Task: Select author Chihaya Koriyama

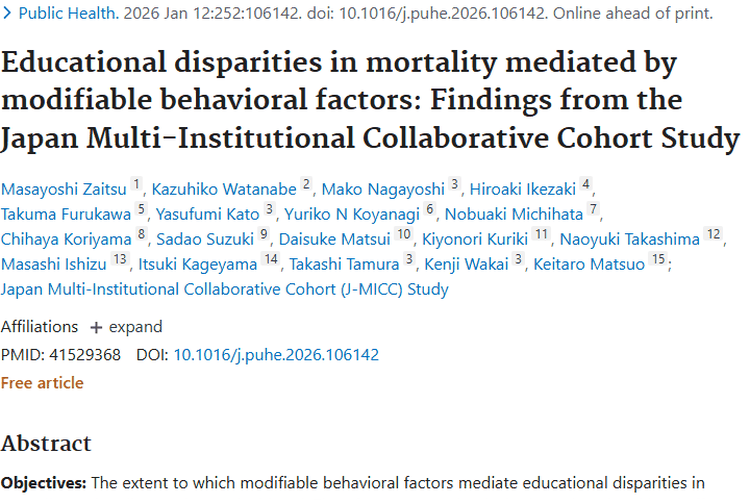Action: [66, 238]
